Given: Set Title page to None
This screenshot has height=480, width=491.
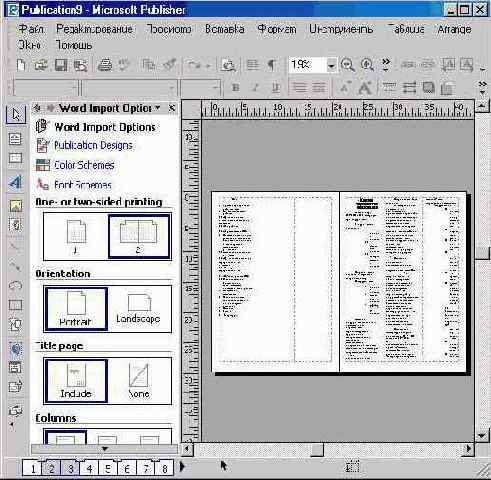Looking at the screenshot, I should [x=139, y=381].
